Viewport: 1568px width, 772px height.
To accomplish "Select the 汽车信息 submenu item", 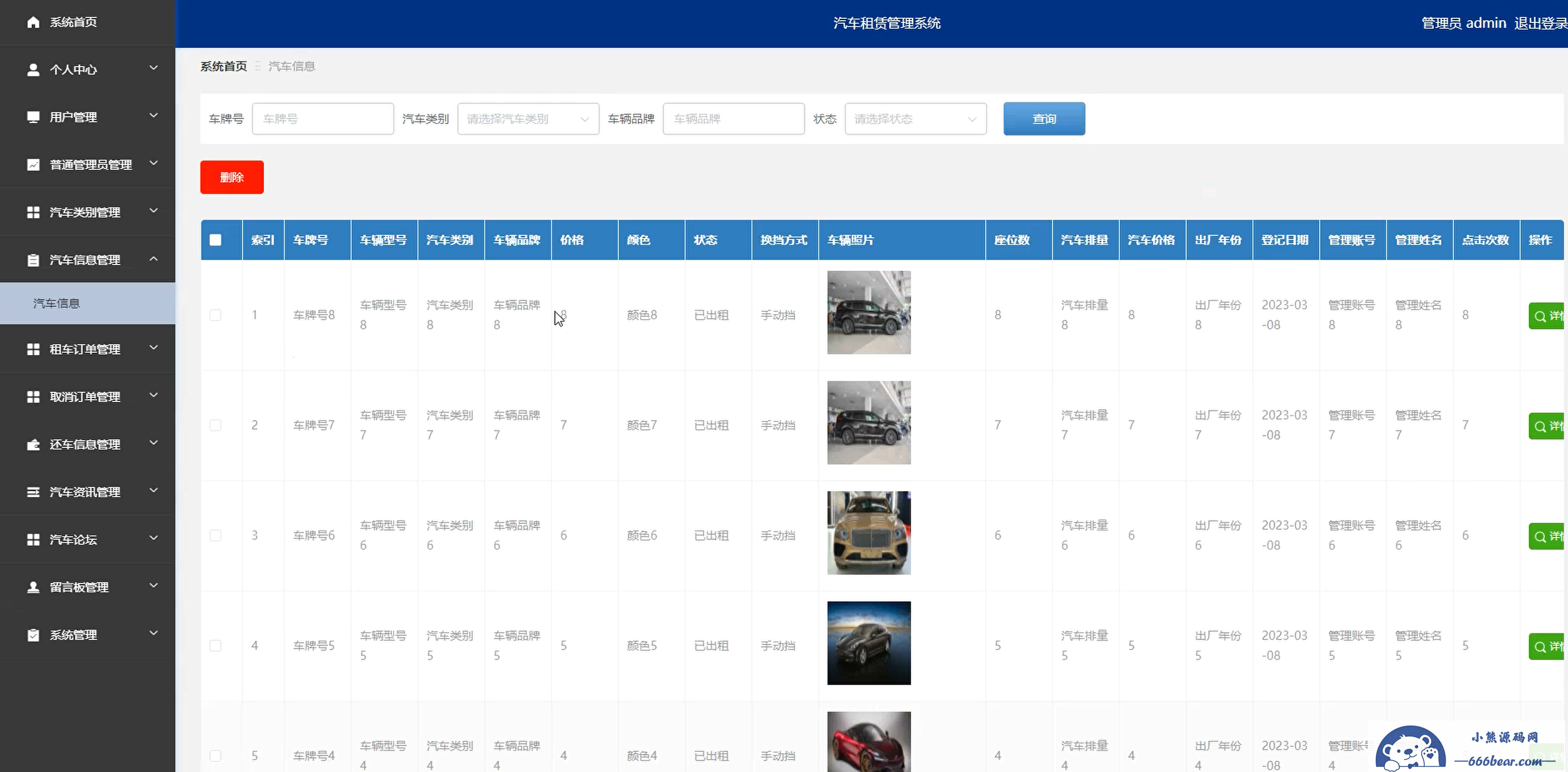I will click(88, 303).
